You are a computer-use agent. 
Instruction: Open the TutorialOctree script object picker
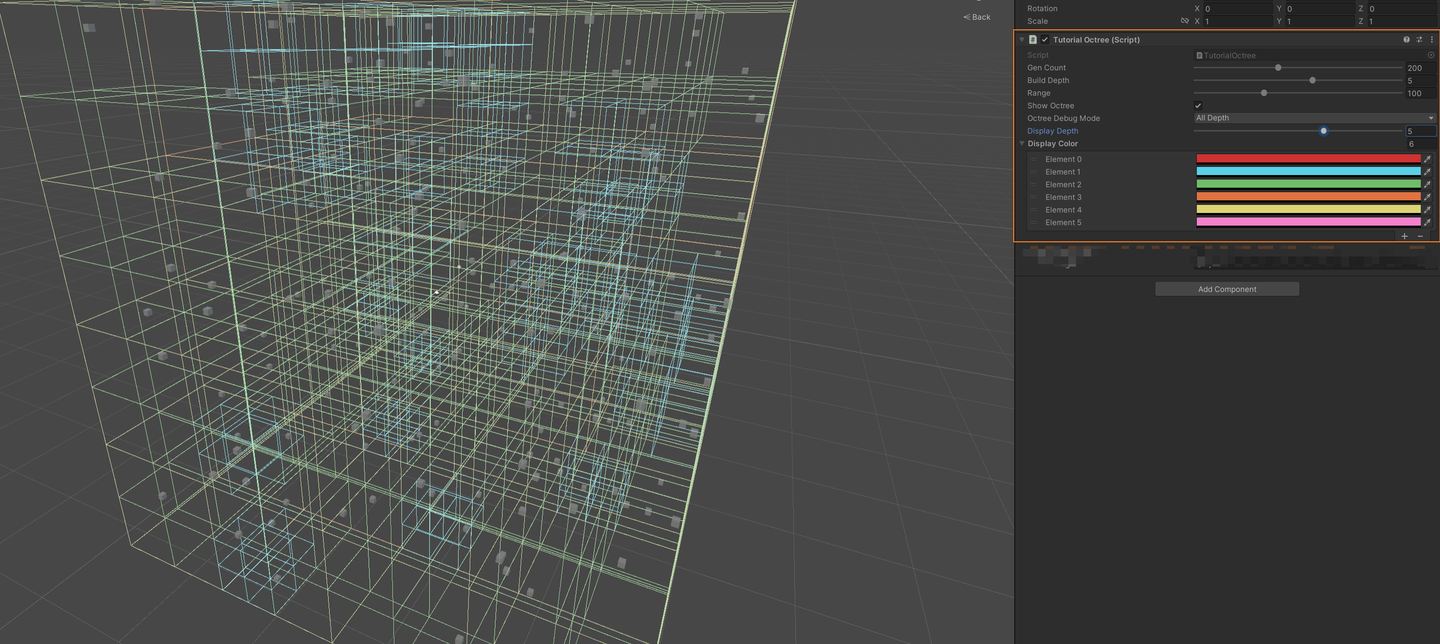(x=1430, y=55)
